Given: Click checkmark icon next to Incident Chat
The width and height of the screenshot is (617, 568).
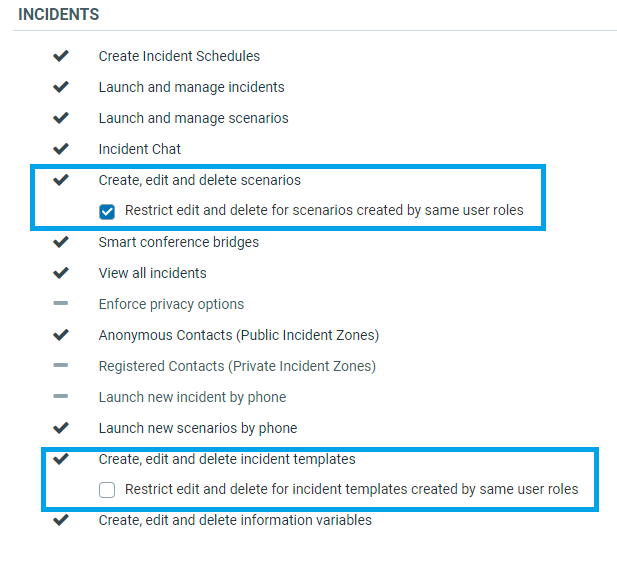Looking at the screenshot, I should [61, 149].
